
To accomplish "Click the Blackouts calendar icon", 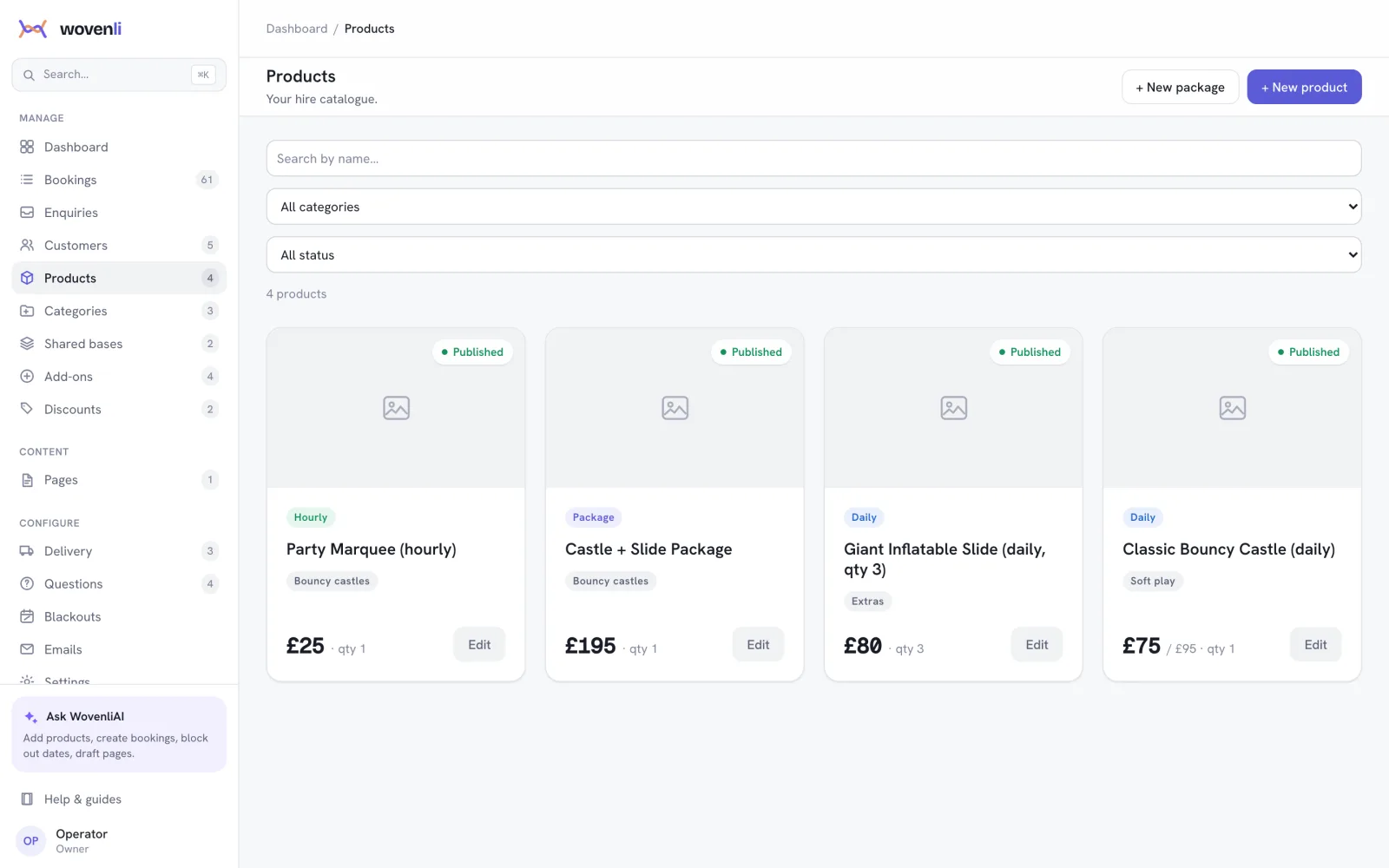I will (x=27, y=616).
